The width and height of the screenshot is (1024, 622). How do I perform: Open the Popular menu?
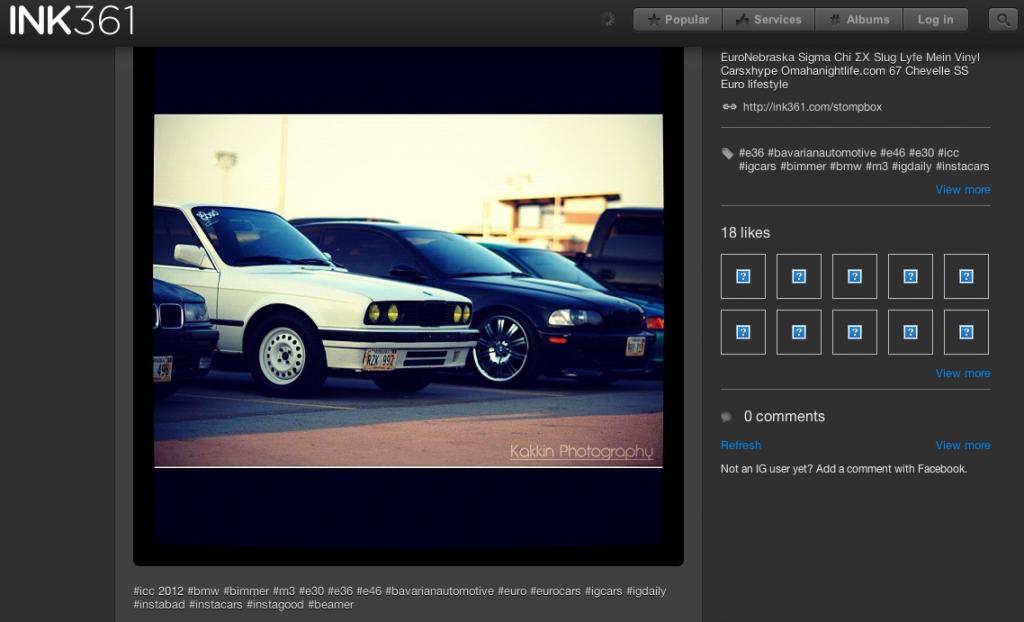(678, 19)
